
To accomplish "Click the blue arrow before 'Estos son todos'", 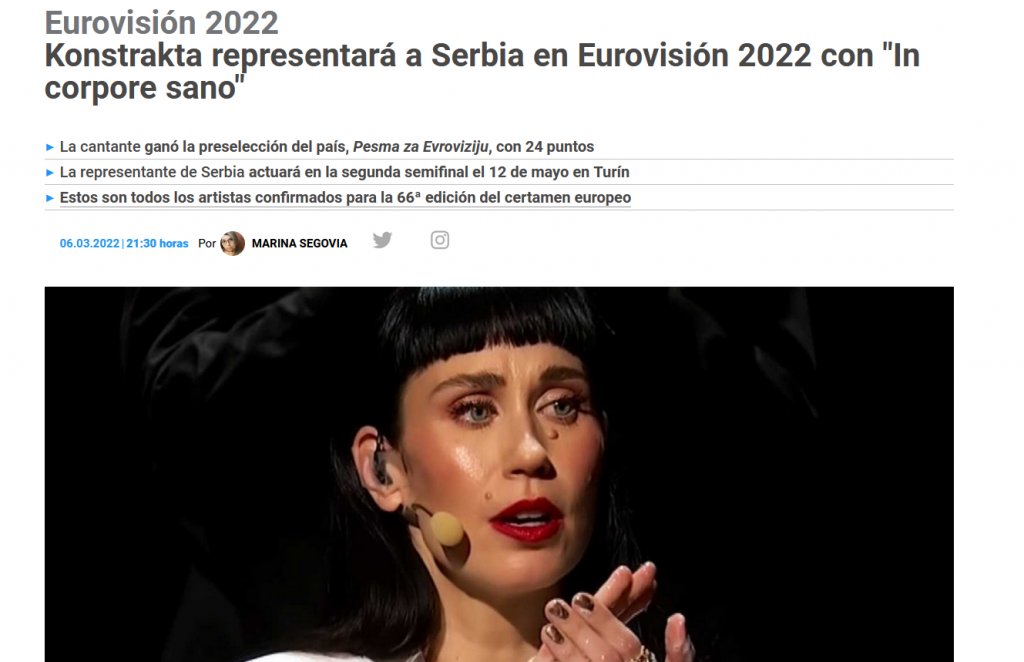I will tap(50, 198).
